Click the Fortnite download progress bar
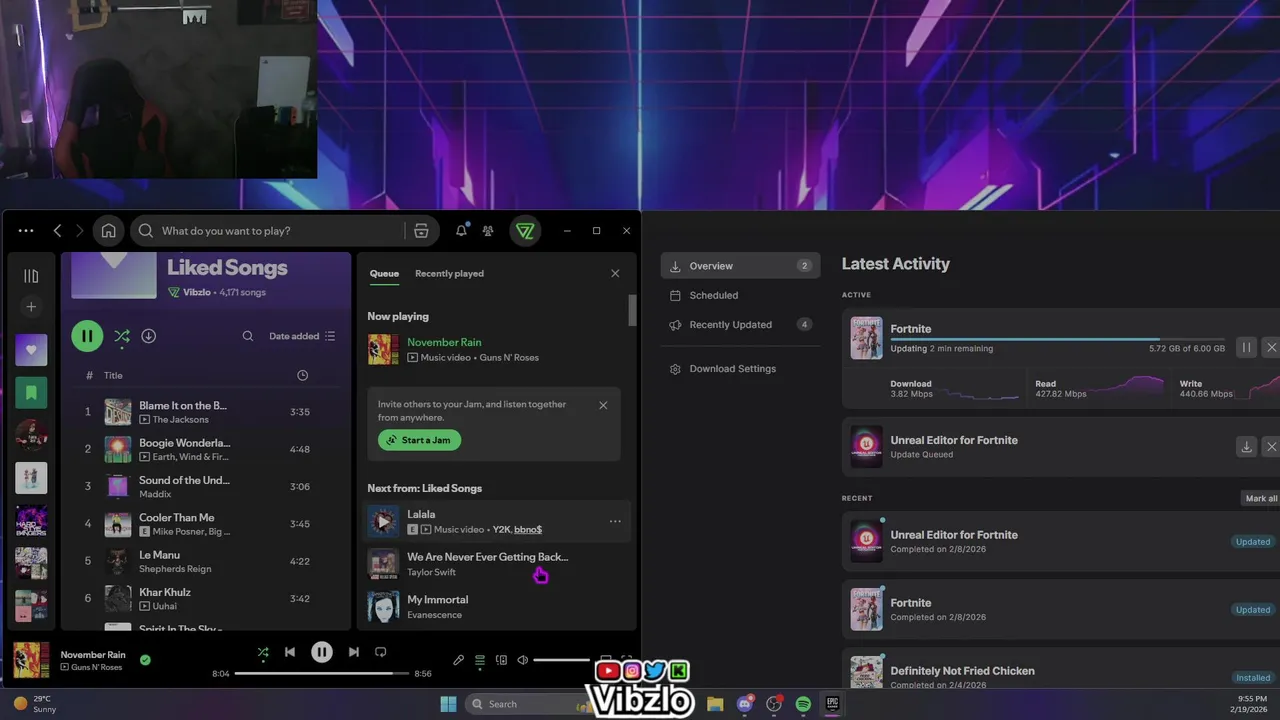Image resolution: width=1280 pixels, height=720 pixels. [1057, 339]
